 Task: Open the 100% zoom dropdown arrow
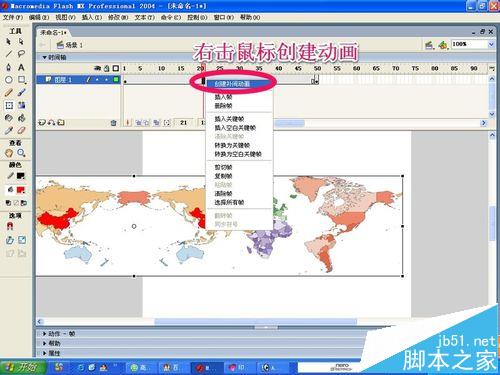(x=491, y=44)
